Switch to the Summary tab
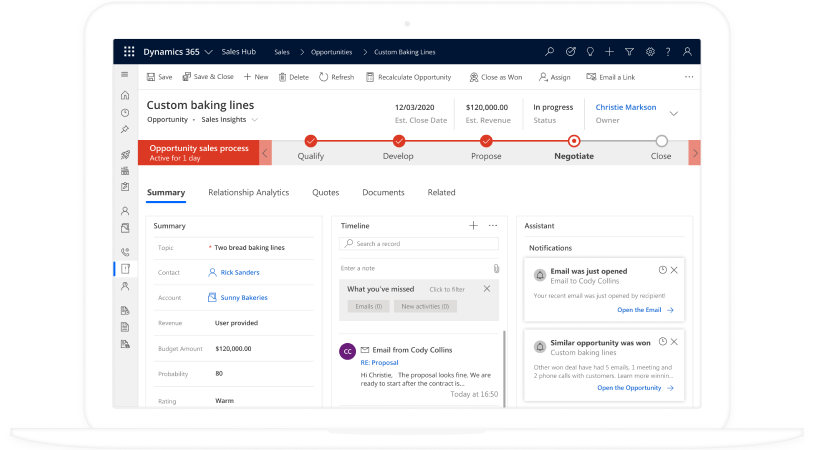The height and width of the screenshot is (450, 814). [x=166, y=193]
